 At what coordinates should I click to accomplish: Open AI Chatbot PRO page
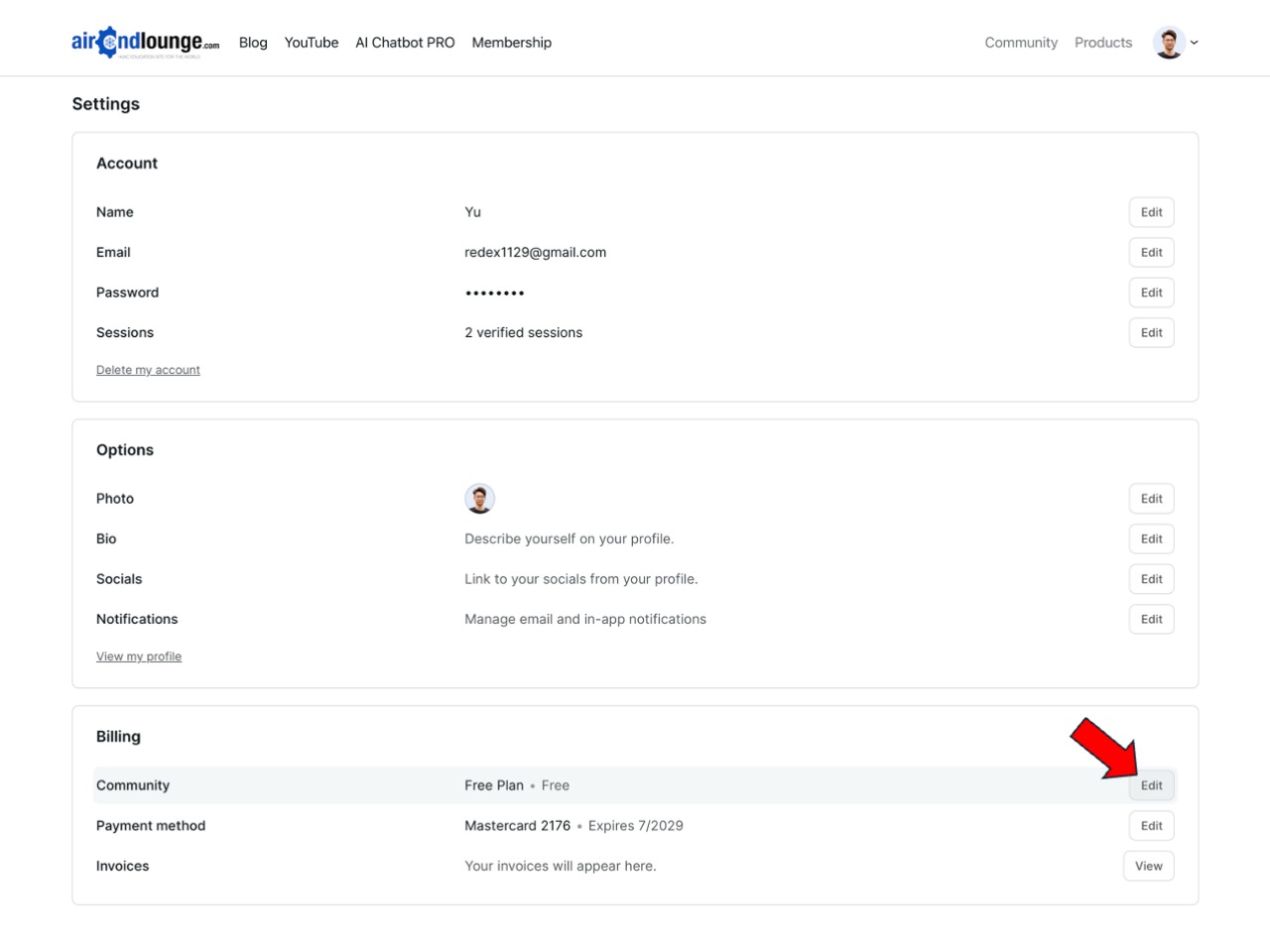405,43
